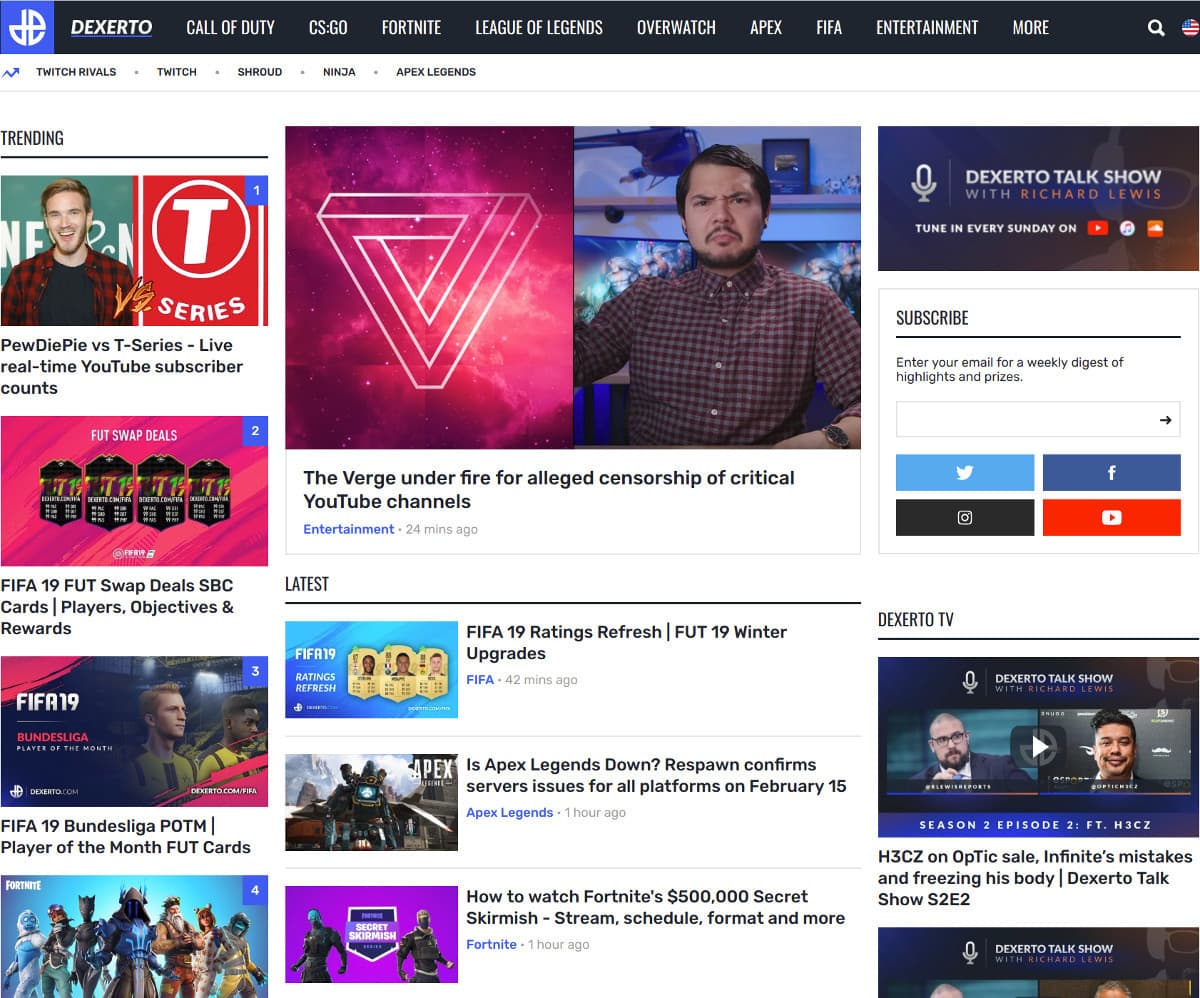1200x998 pixels.
Task: Open Apex Legends server thumbnail
Action: coord(371,802)
